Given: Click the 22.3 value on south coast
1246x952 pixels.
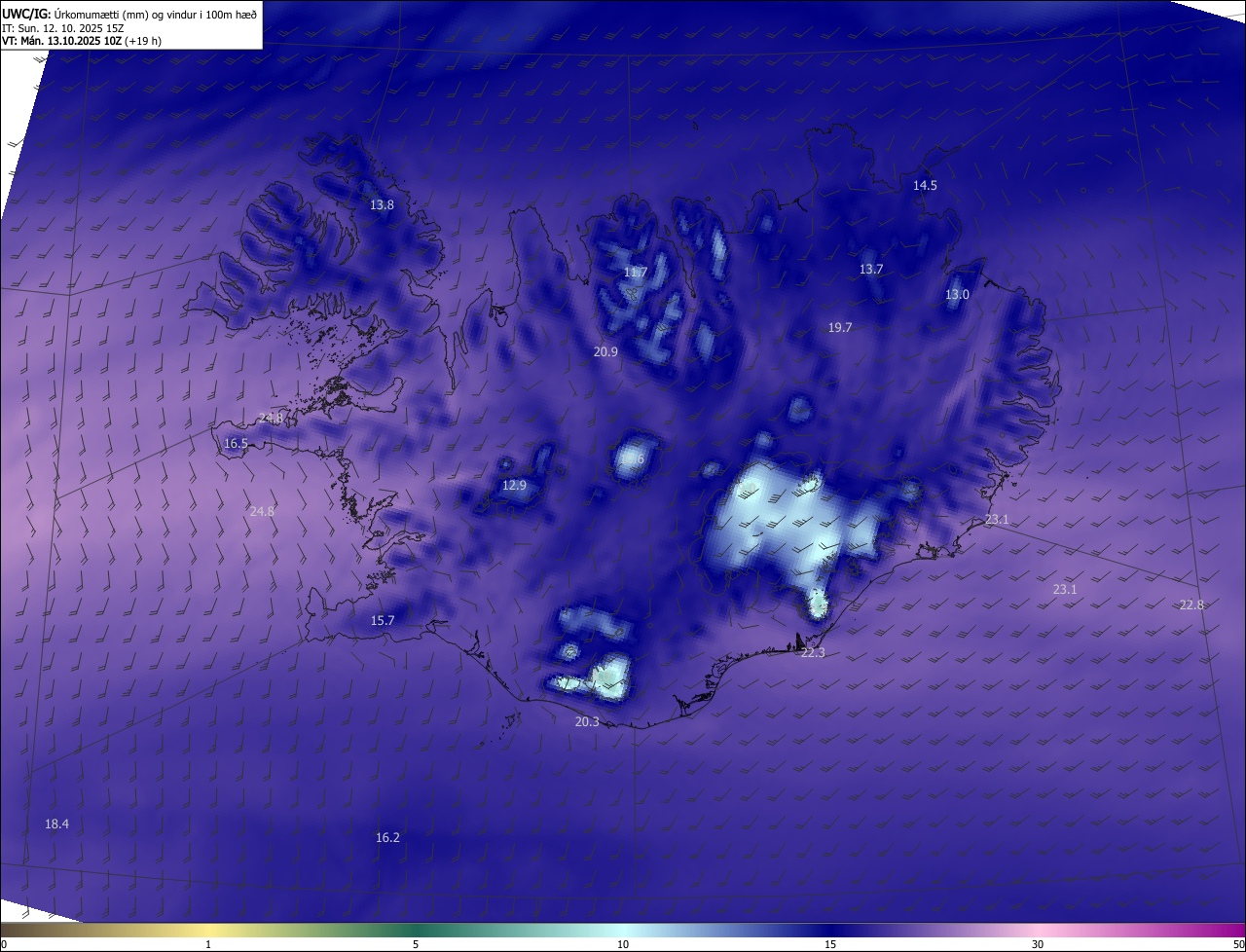Looking at the screenshot, I should pos(813,652).
